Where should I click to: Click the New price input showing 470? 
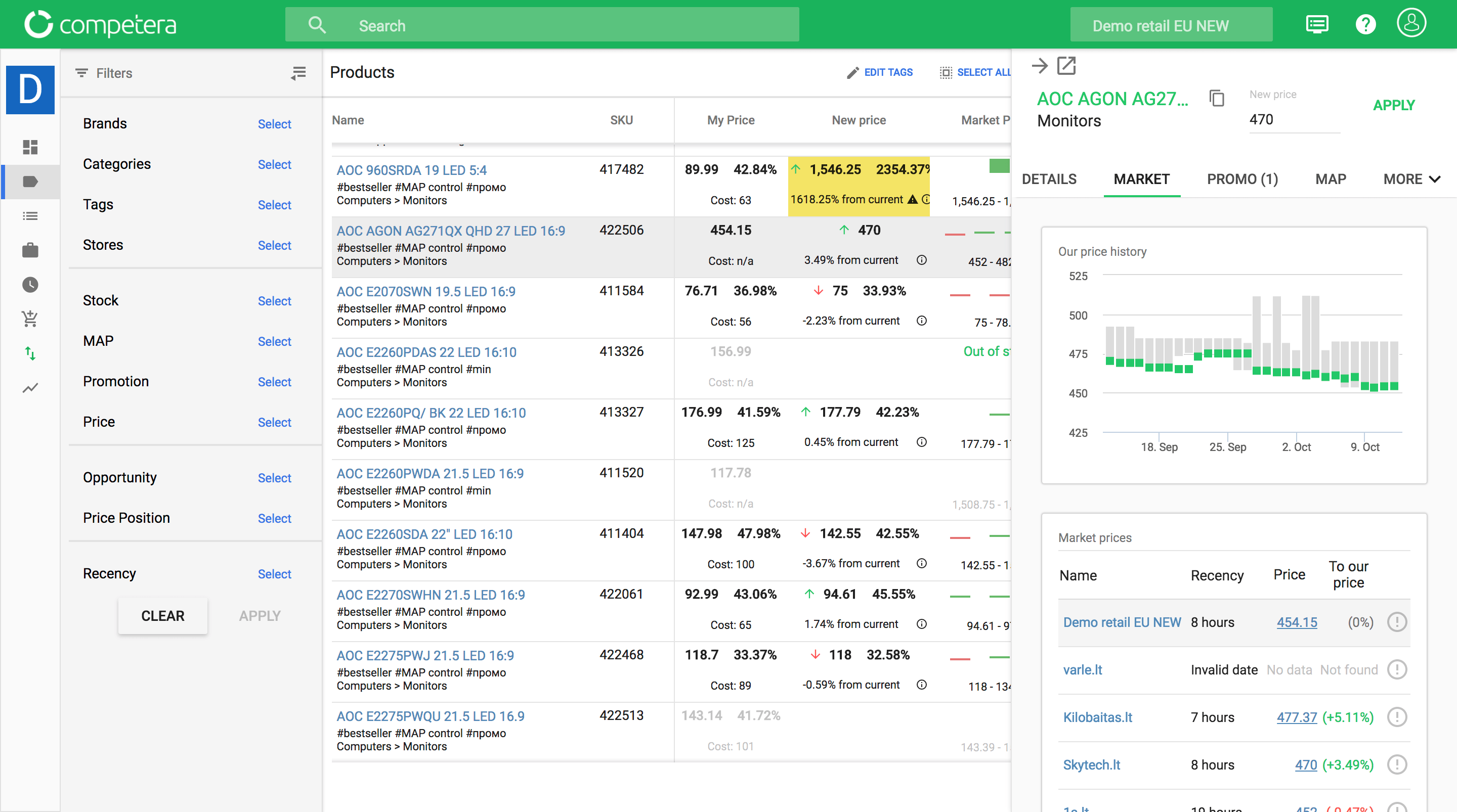click(1294, 119)
